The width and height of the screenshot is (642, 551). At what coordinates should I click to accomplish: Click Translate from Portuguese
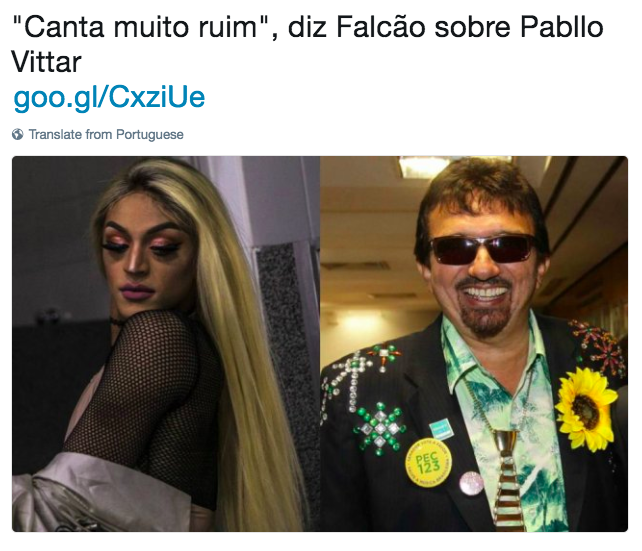point(106,134)
